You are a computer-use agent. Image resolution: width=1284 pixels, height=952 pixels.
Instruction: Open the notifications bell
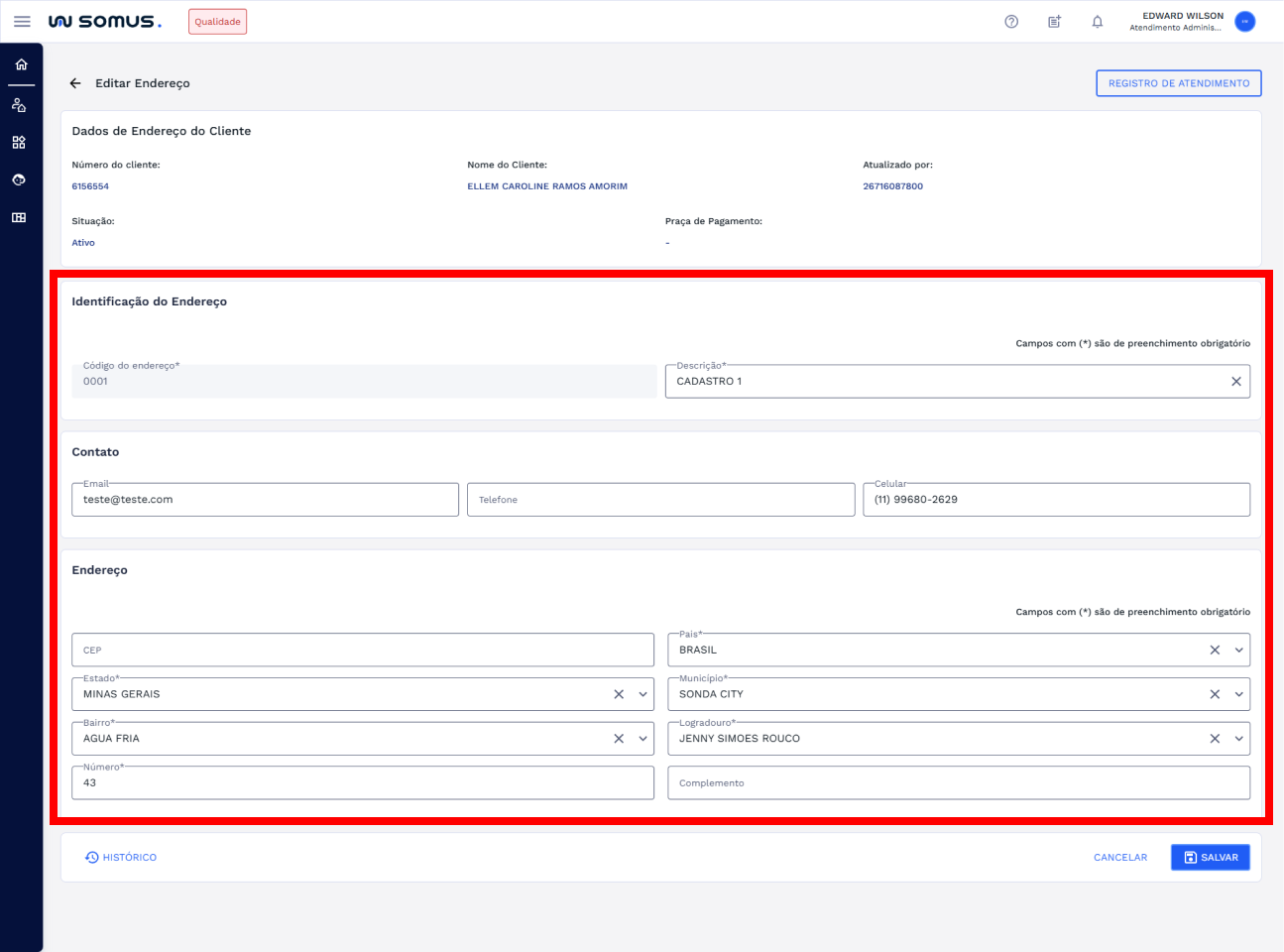(x=1098, y=22)
